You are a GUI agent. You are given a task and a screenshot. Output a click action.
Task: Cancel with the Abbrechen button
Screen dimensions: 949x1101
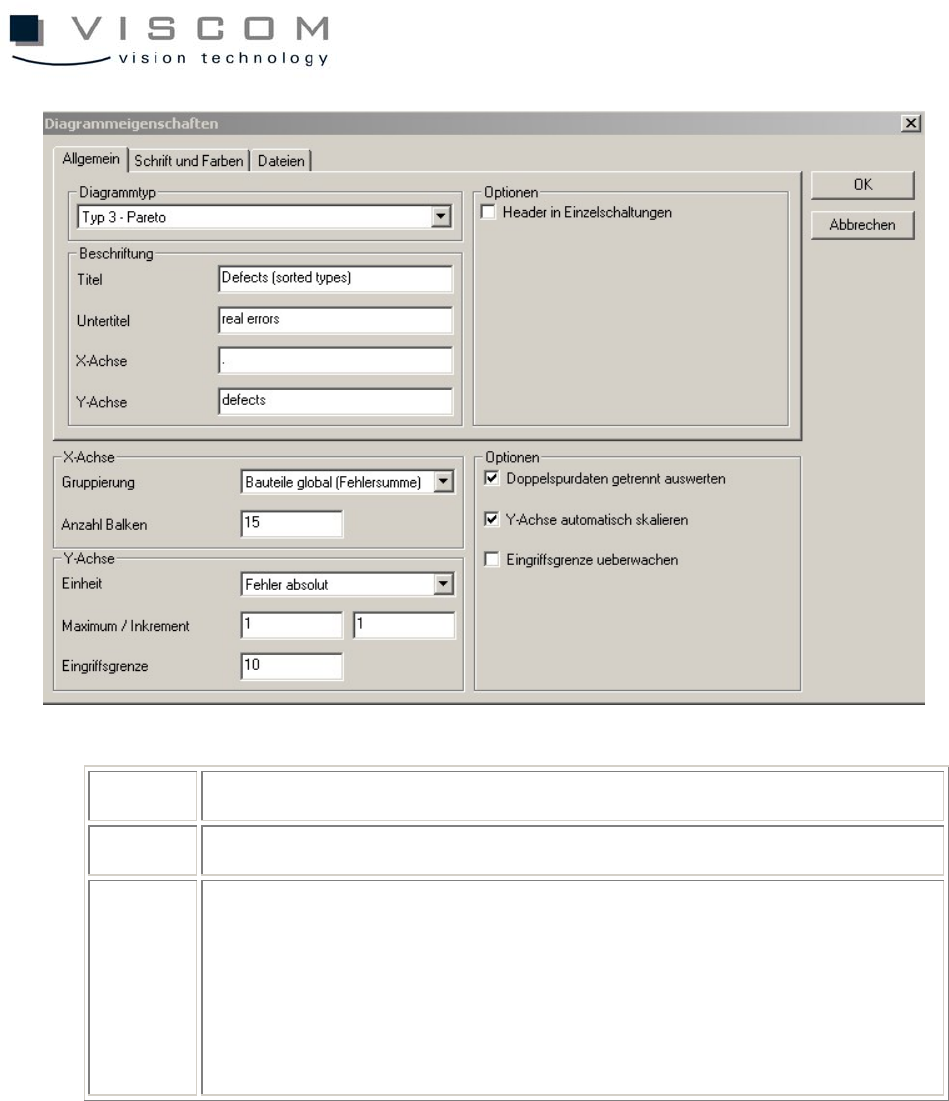pyautogui.click(x=863, y=225)
